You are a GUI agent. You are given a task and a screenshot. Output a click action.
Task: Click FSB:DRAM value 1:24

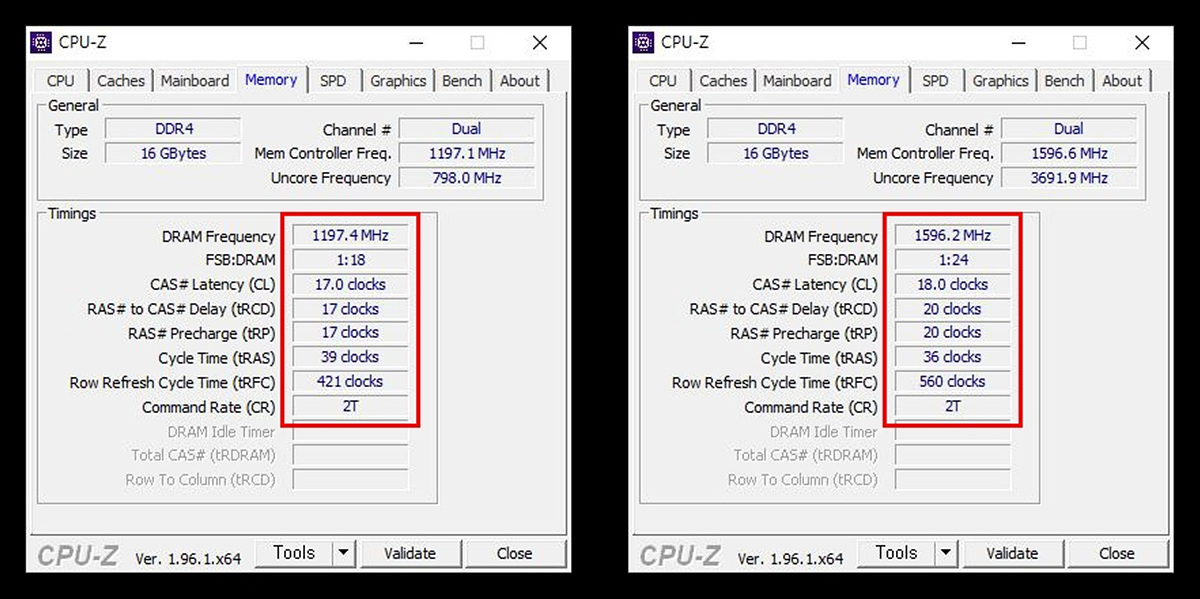pyautogui.click(x=952, y=260)
